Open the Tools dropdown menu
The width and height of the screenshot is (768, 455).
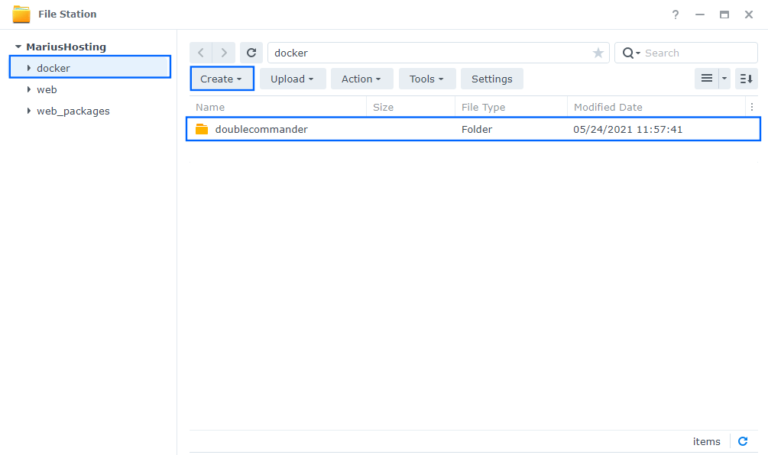pyautogui.click(x=427, y=79)
